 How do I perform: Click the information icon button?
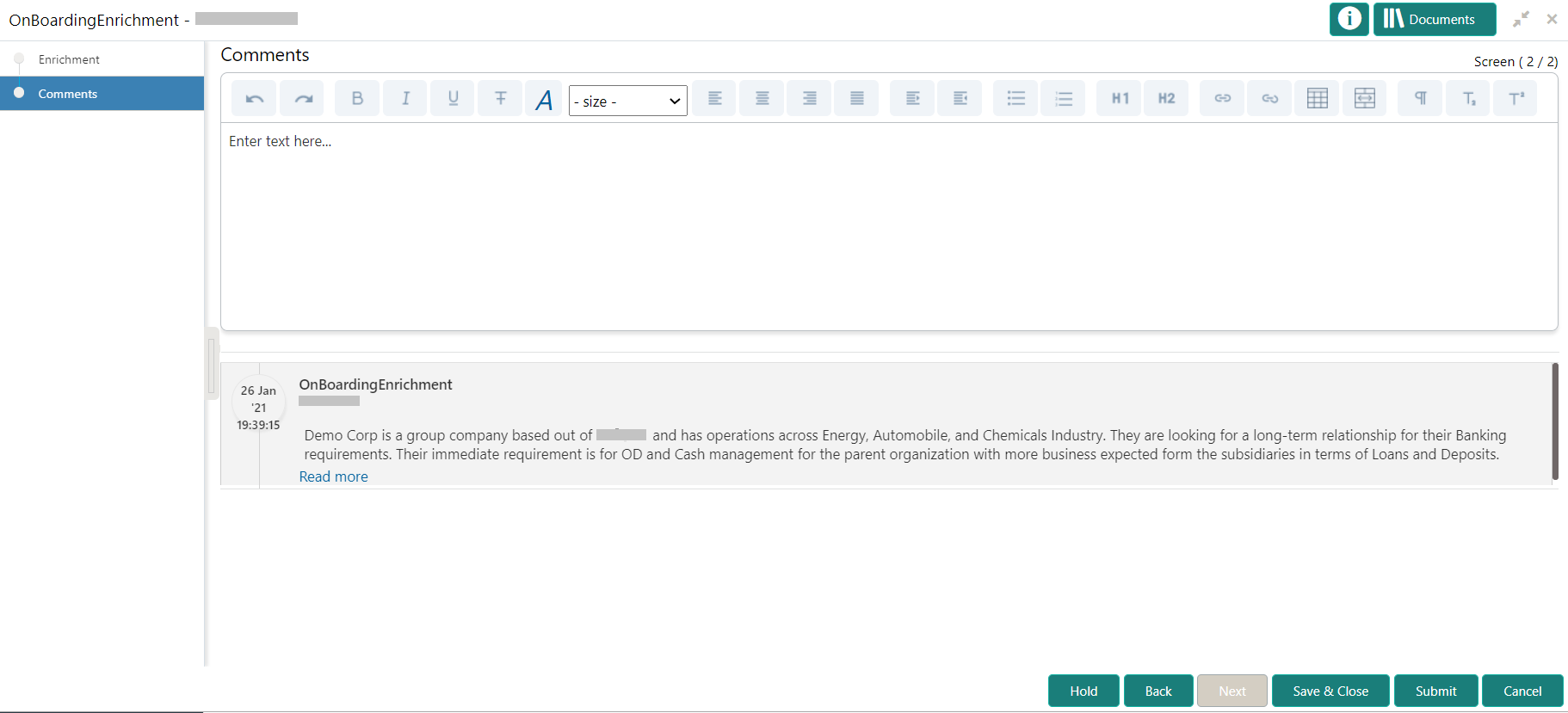[1349, 19]
